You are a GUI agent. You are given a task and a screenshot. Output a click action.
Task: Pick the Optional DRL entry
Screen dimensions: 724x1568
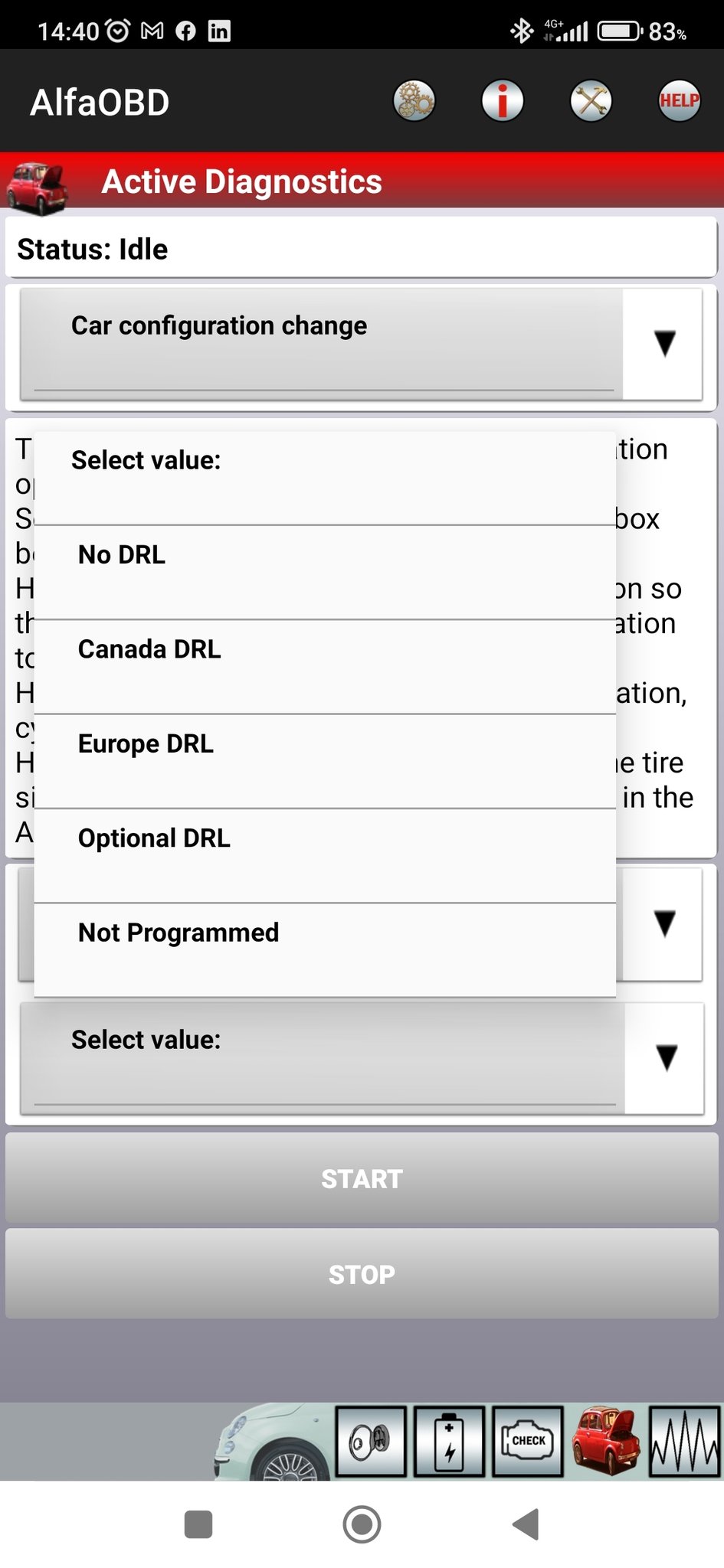coord(325,855)
